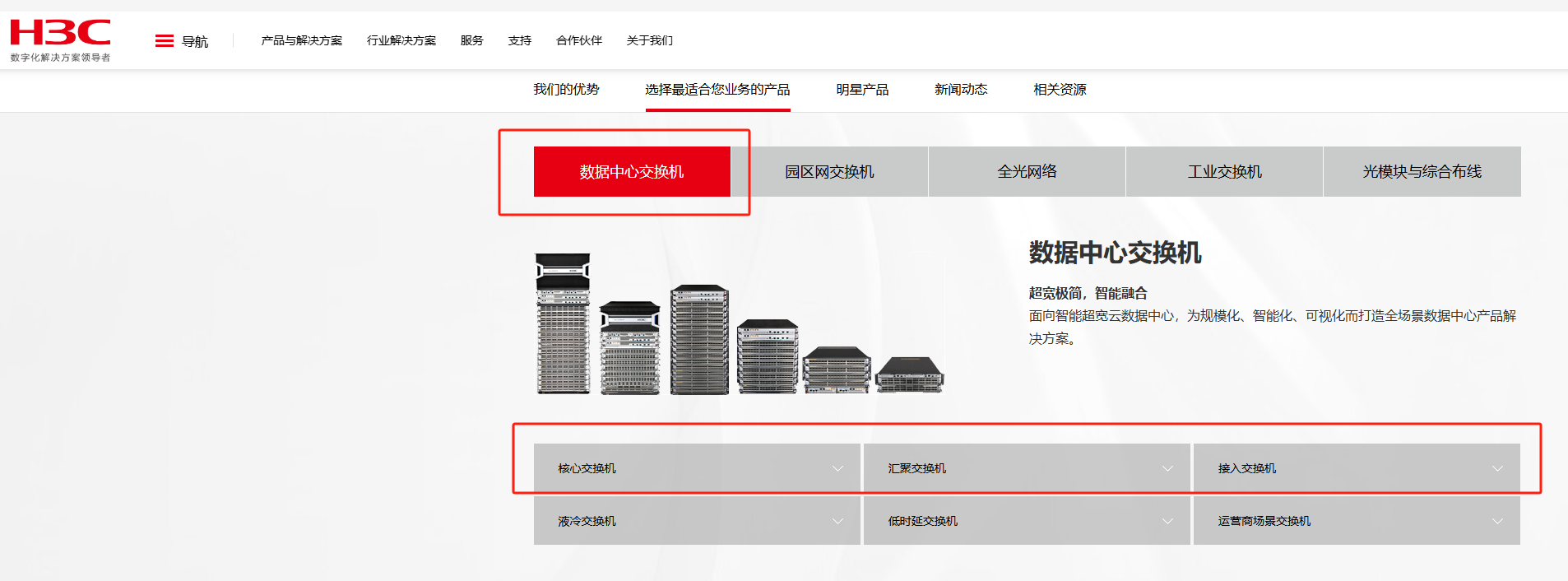Jump to 明星产品 section
The image size is (1568, 581).
pyautogui.click(x=862, y=90)
